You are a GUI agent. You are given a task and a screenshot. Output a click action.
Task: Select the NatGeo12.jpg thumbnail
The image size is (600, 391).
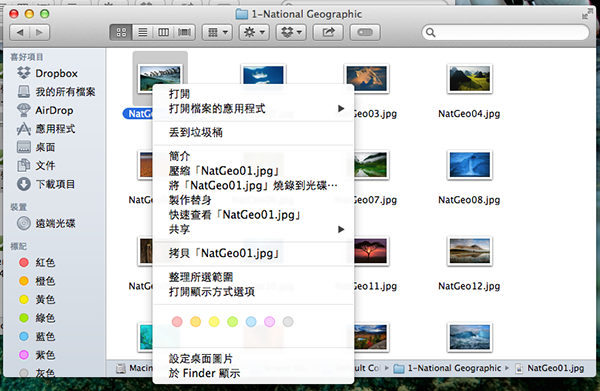470,251
